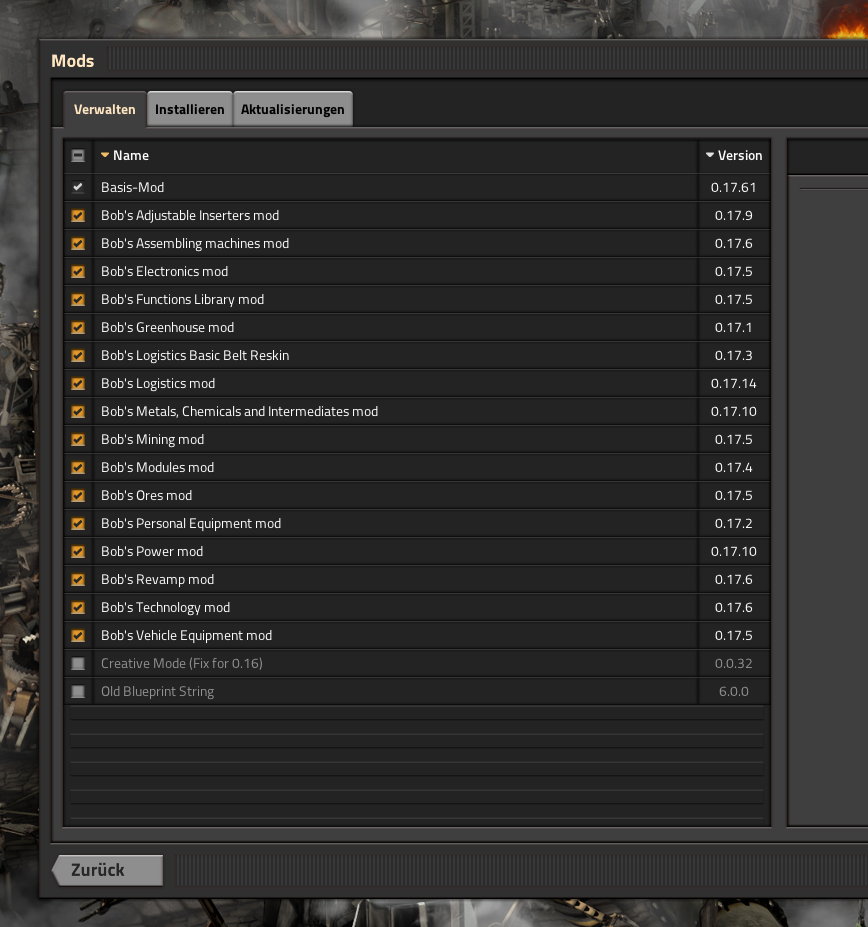This screenshot has width=868, height=927.
Task: Select Bob's Personal Equipment mod name
Action: click(191, 524)
